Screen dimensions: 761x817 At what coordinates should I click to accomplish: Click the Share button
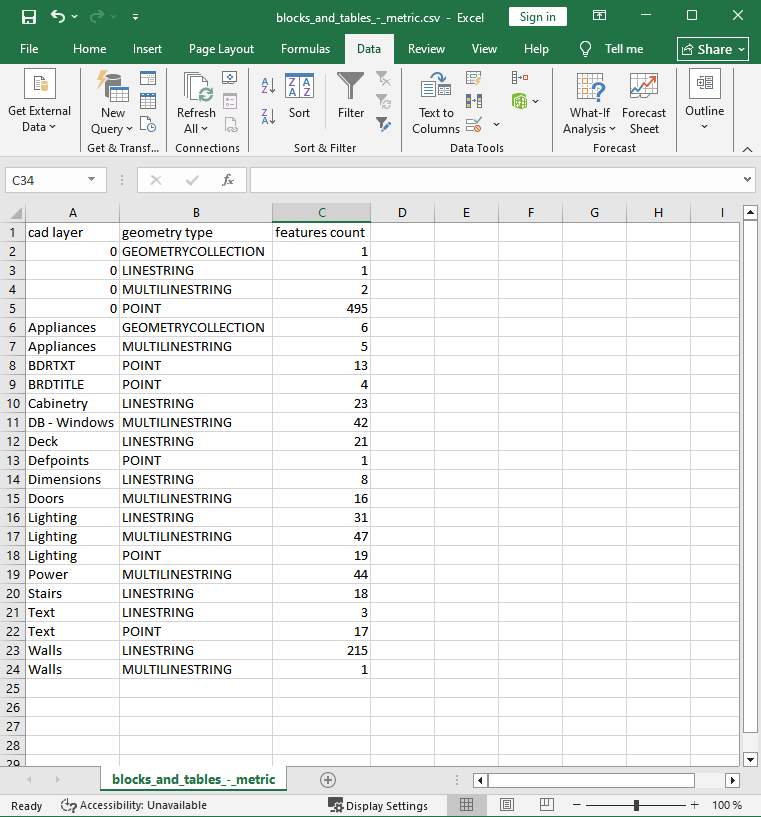(713, 49)
